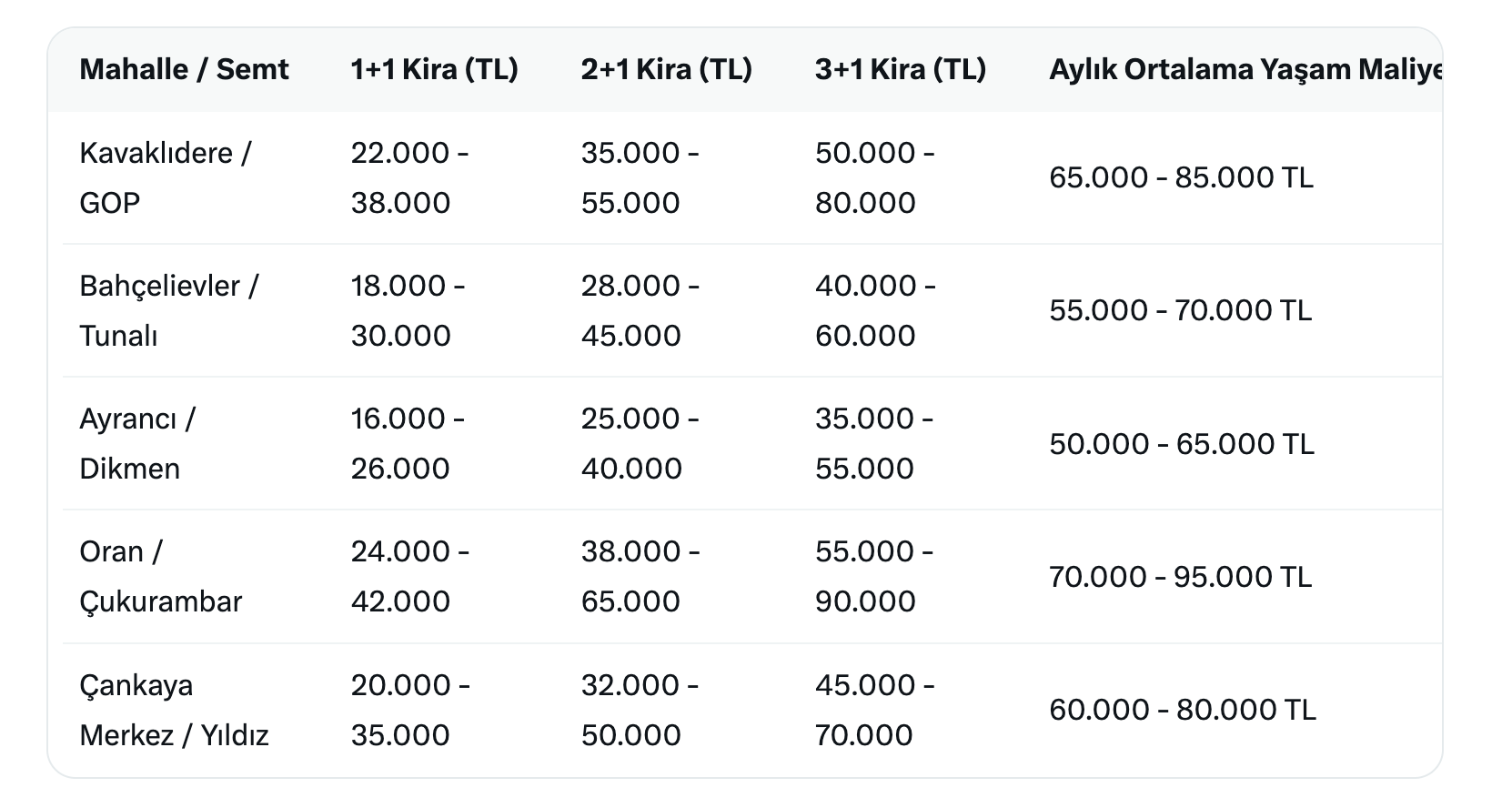Click the 22.000 - 38.000 rent cell
Screen dimensions: 1512x808
coord(409,177)
